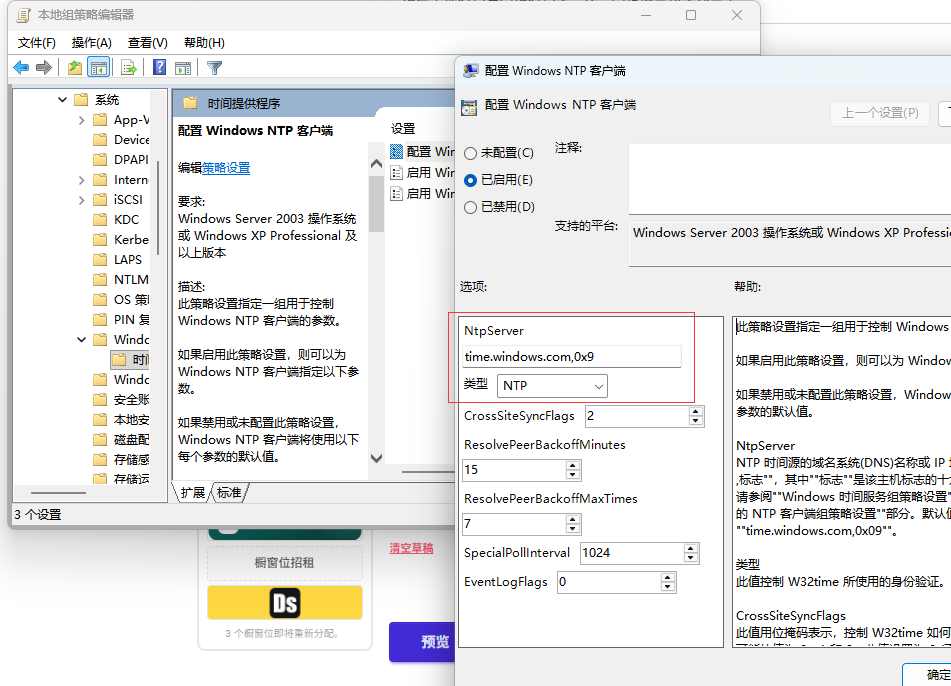Click the NtpServer text input field
Viewport: 951px width, 686px height.
click(x=571, y=357)
